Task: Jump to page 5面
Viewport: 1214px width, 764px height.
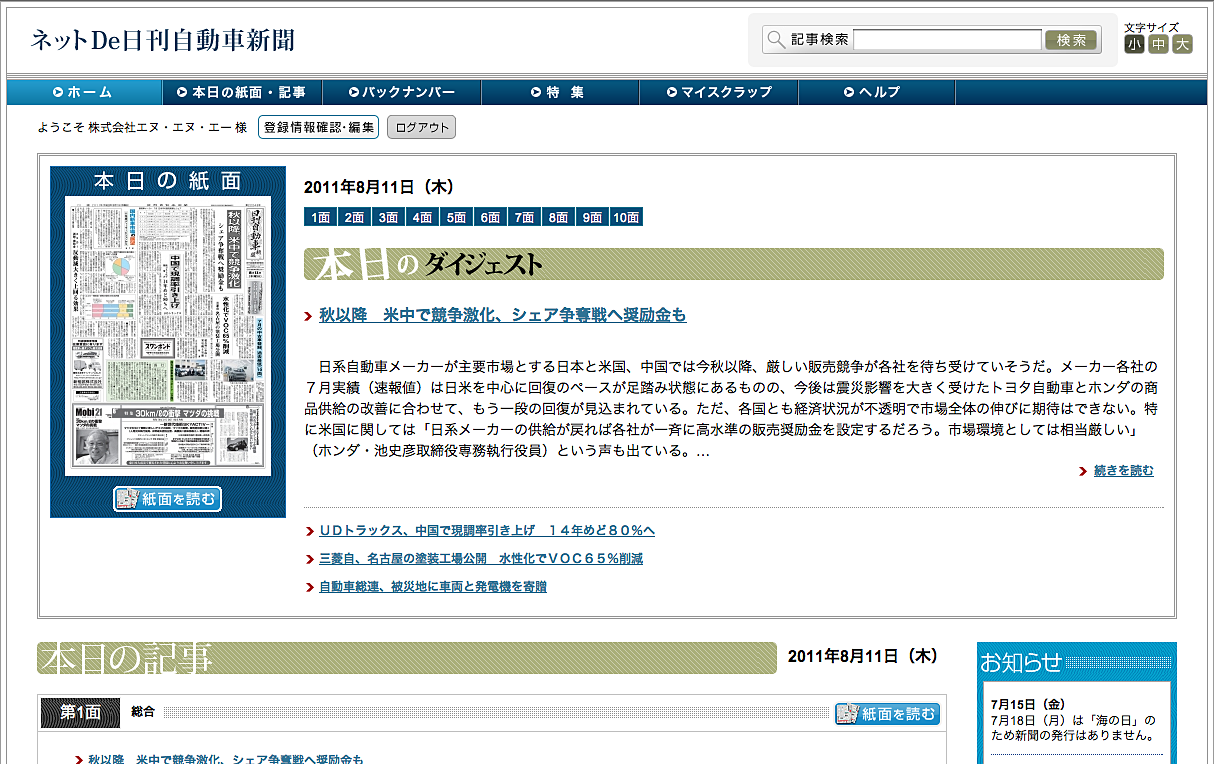Action: (x=456, y=217)
